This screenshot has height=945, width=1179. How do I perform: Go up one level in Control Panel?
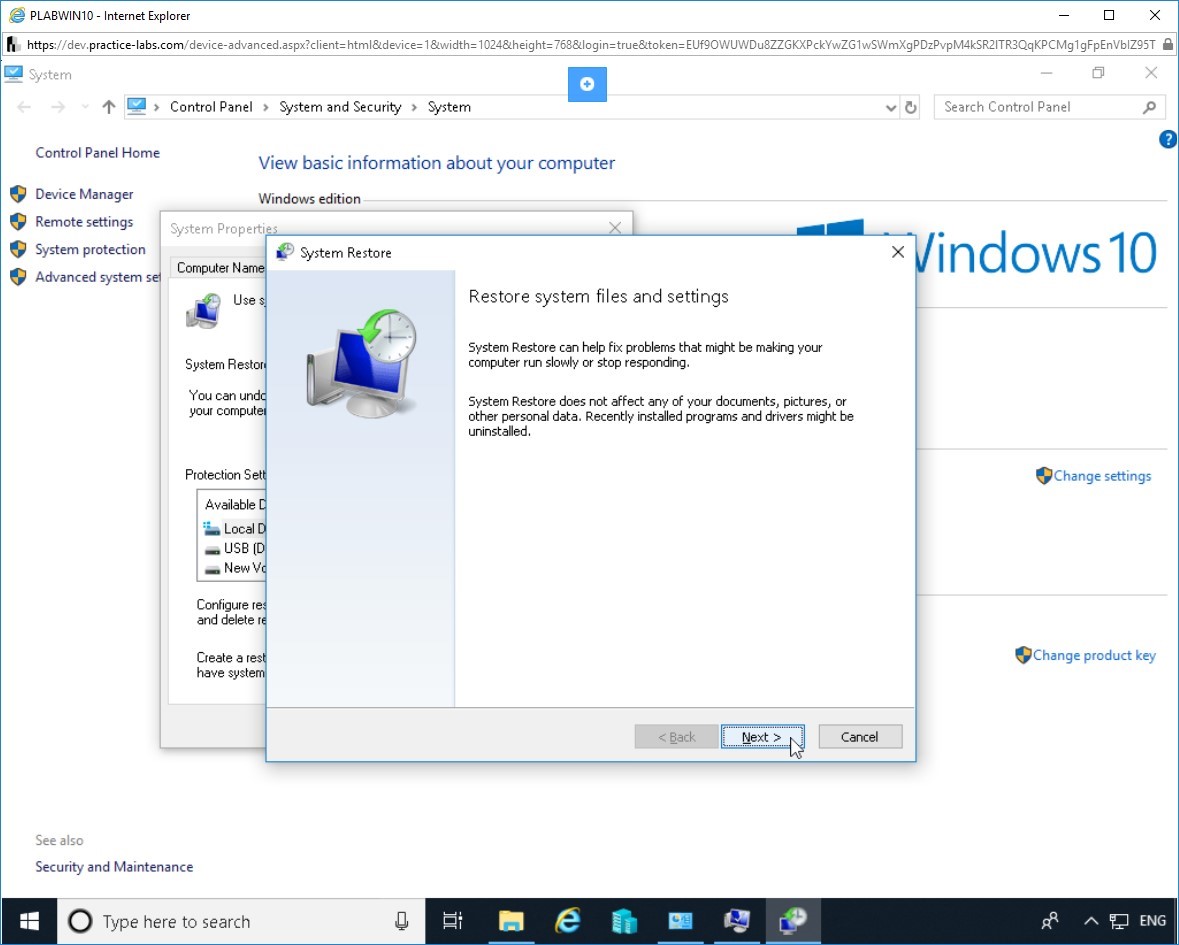coord(109,107)
